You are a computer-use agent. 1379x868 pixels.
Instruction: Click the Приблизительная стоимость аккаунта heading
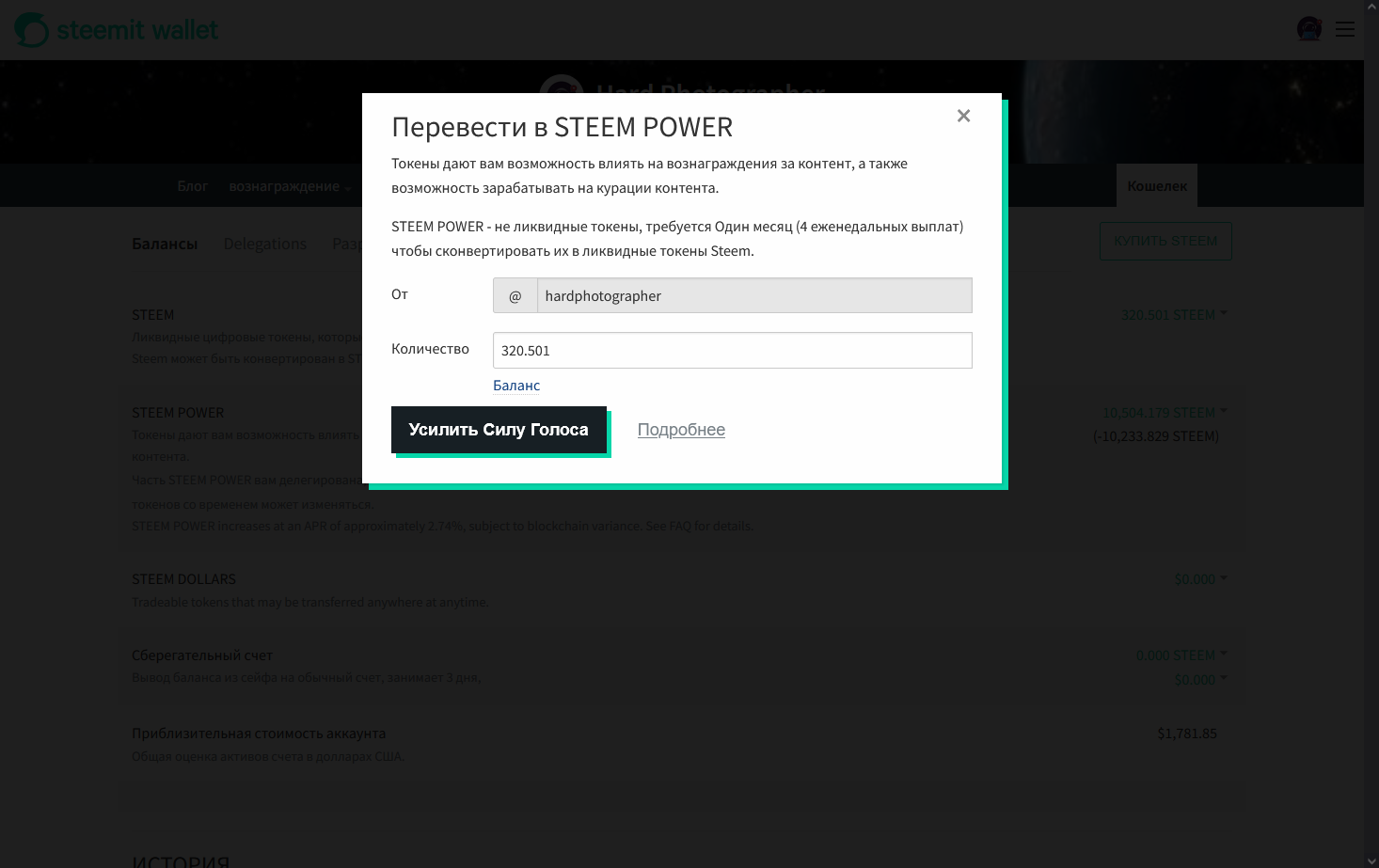click(x=259, y=734)
